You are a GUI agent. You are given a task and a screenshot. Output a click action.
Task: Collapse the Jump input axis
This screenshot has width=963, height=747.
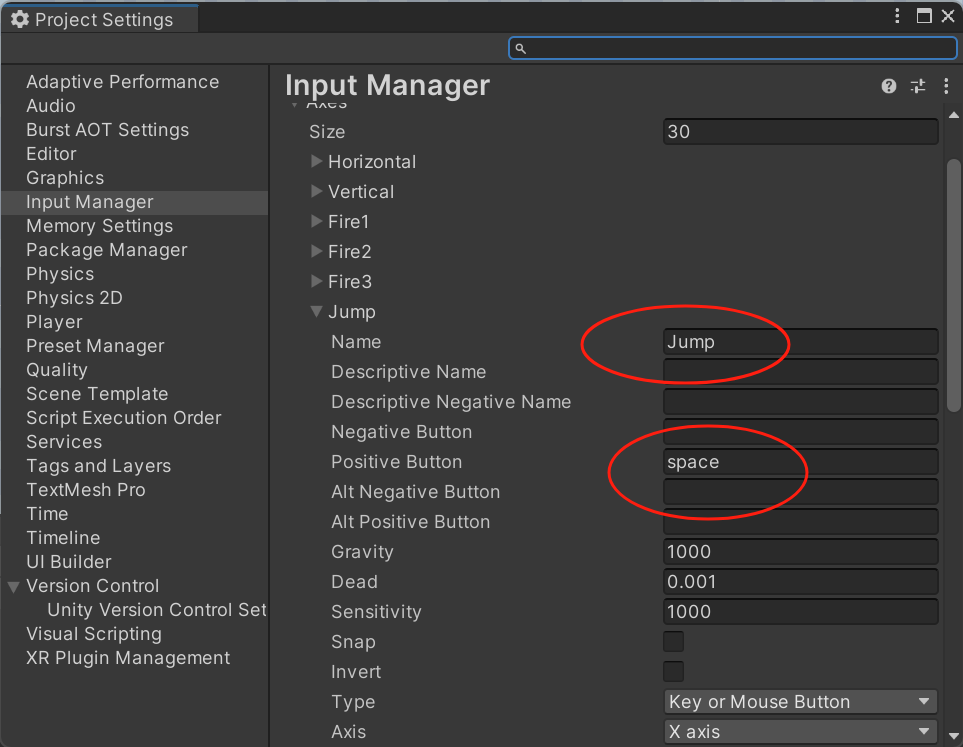pos(316,311)
